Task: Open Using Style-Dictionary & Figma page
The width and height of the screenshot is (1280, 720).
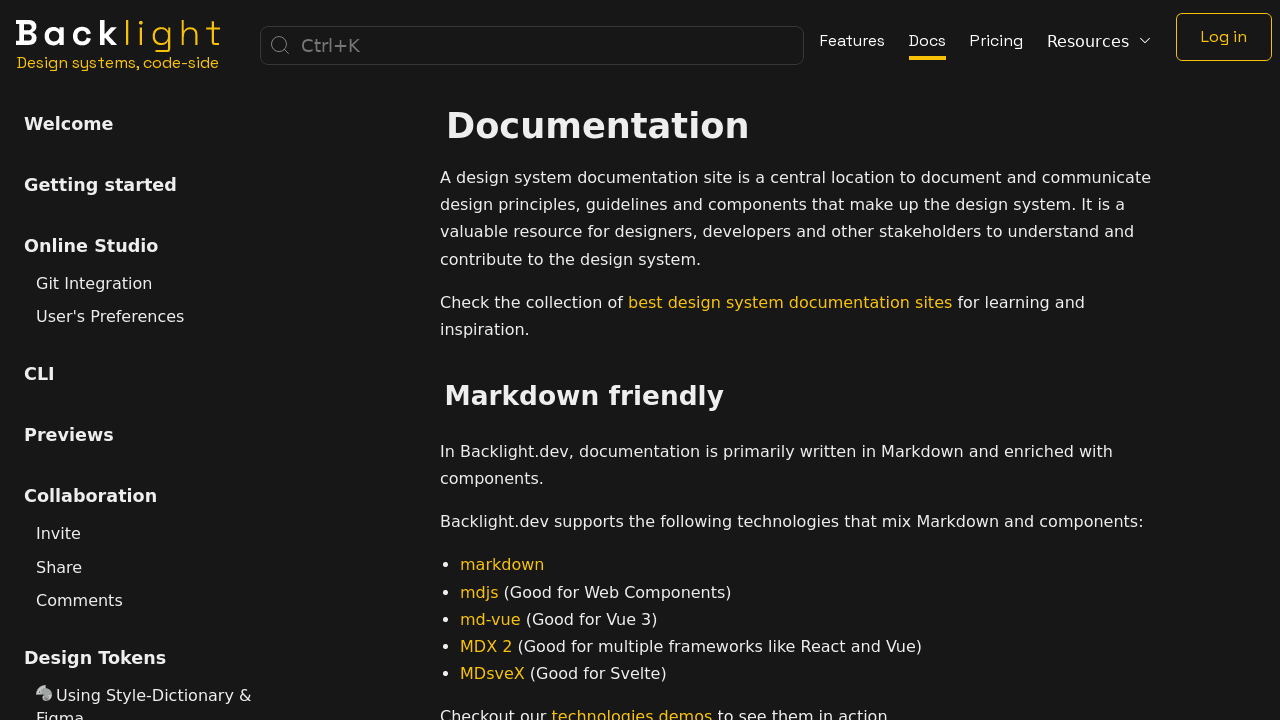Action: point(144,704)
